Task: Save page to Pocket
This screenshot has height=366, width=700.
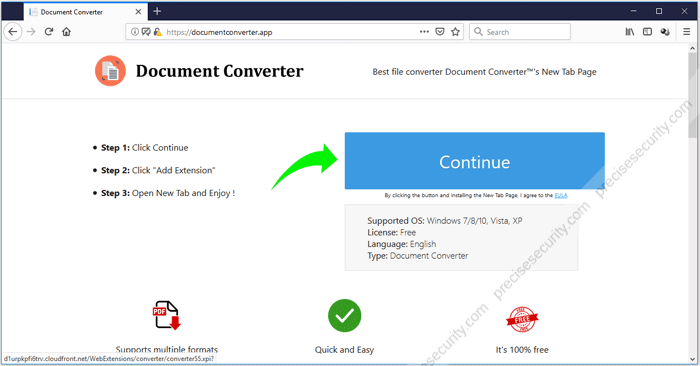Action: point(440,32)
